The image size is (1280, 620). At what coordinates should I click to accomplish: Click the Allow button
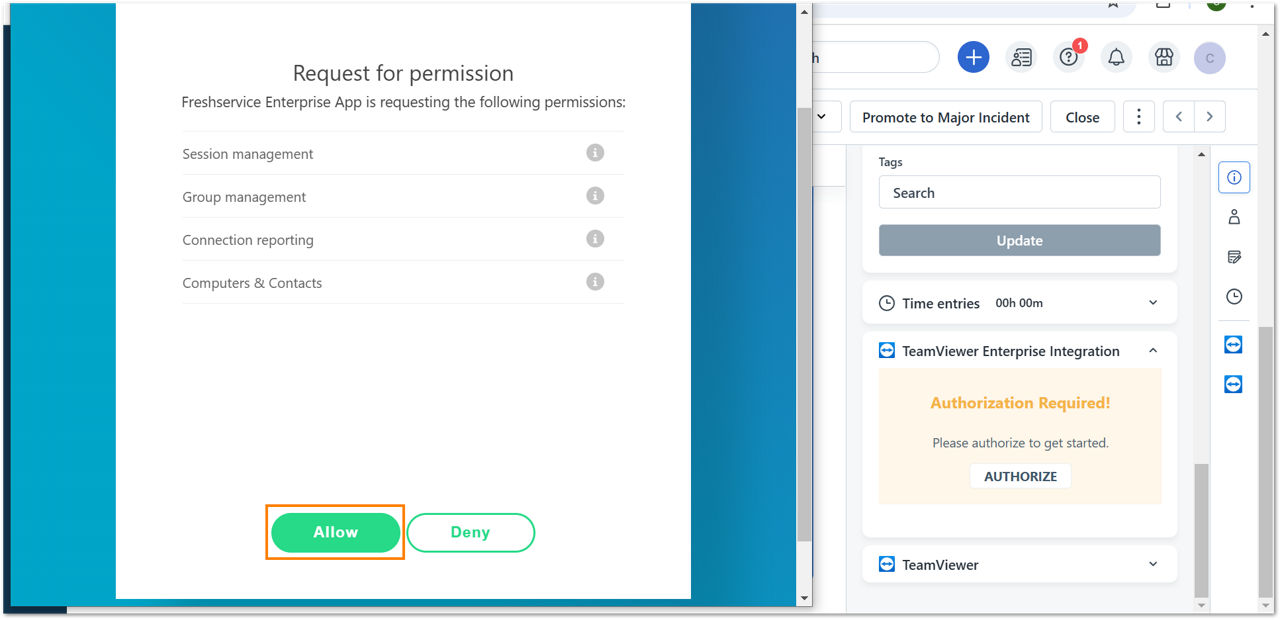click(336, 532)
